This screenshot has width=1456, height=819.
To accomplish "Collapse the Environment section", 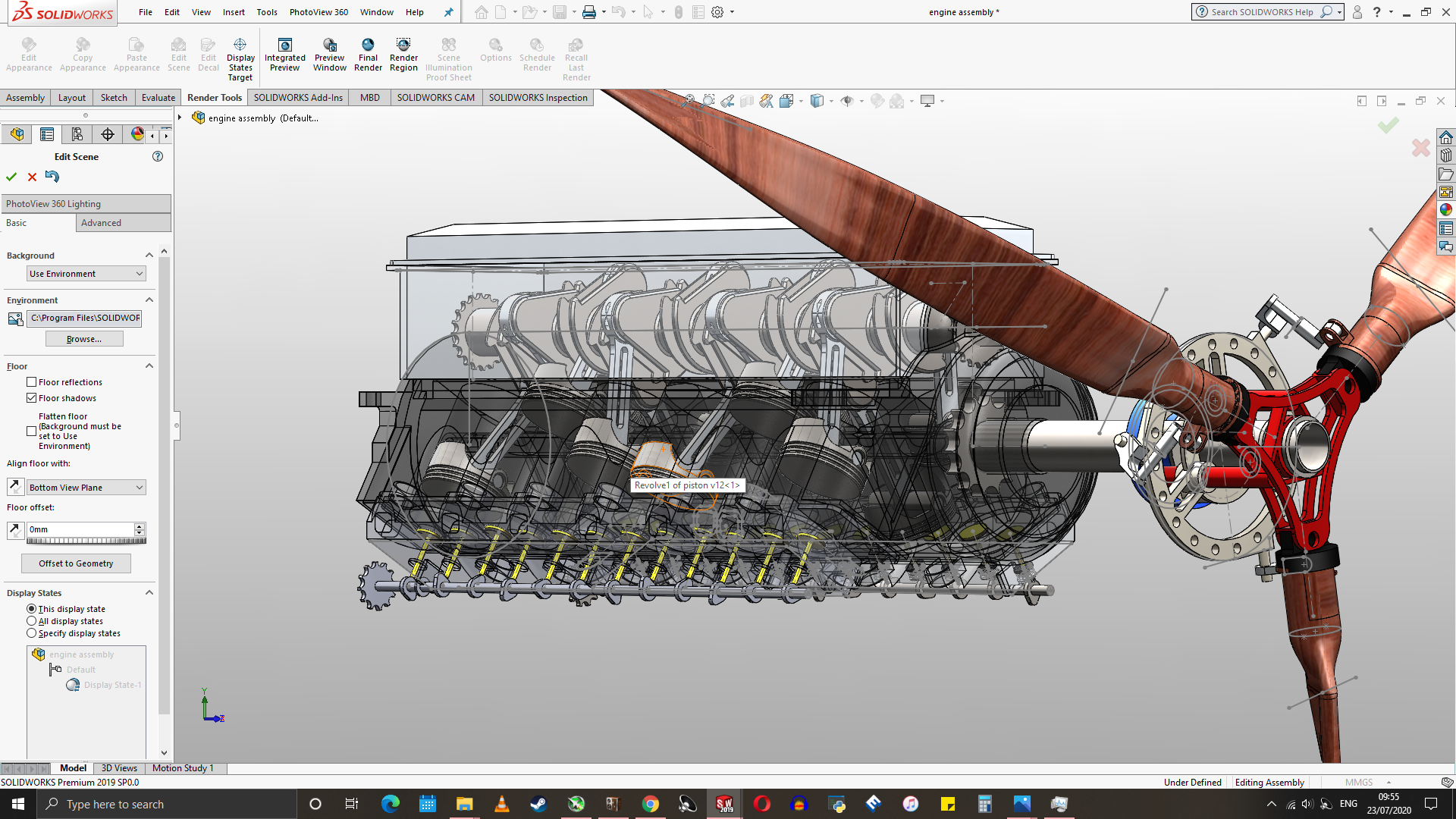I will (149, 300).
